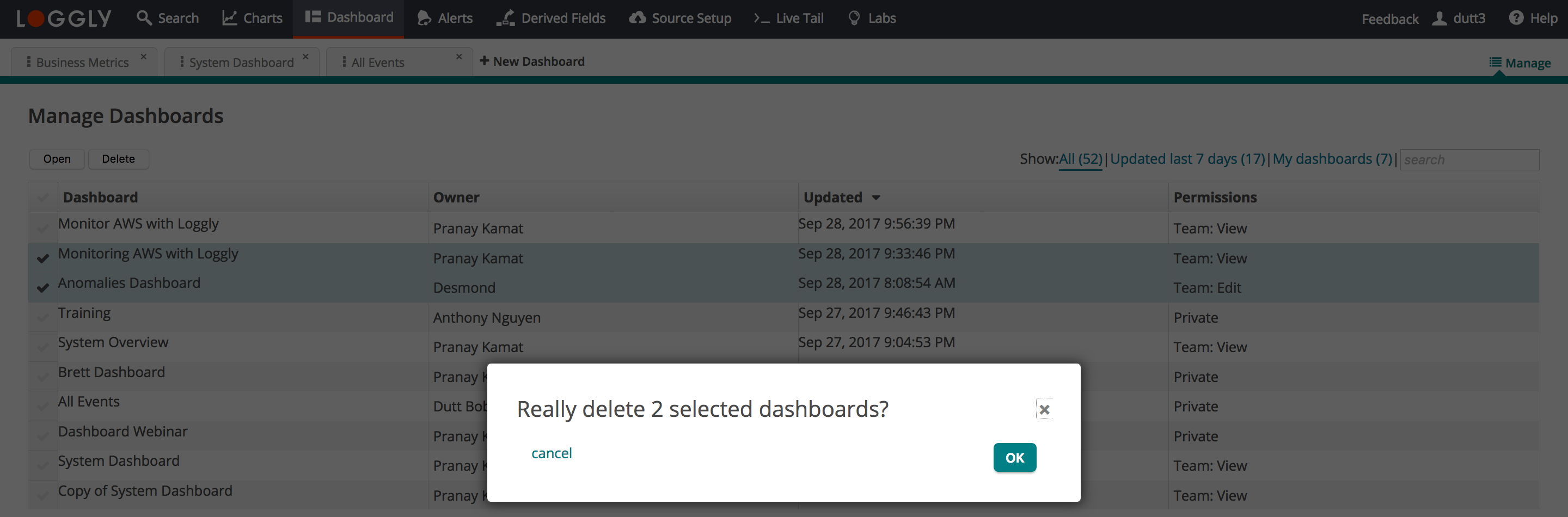Image resolution: width=1568 pixels, height=517 pixels.
Task: Confirm deletion with the OK button
Action: 1014,457
